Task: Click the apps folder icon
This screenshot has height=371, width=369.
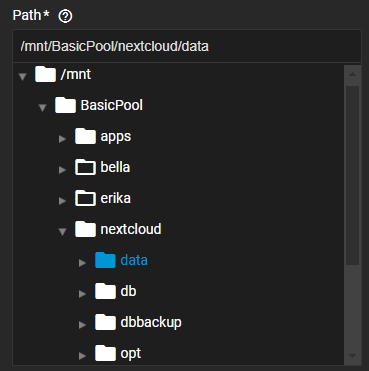Action: 85,136
